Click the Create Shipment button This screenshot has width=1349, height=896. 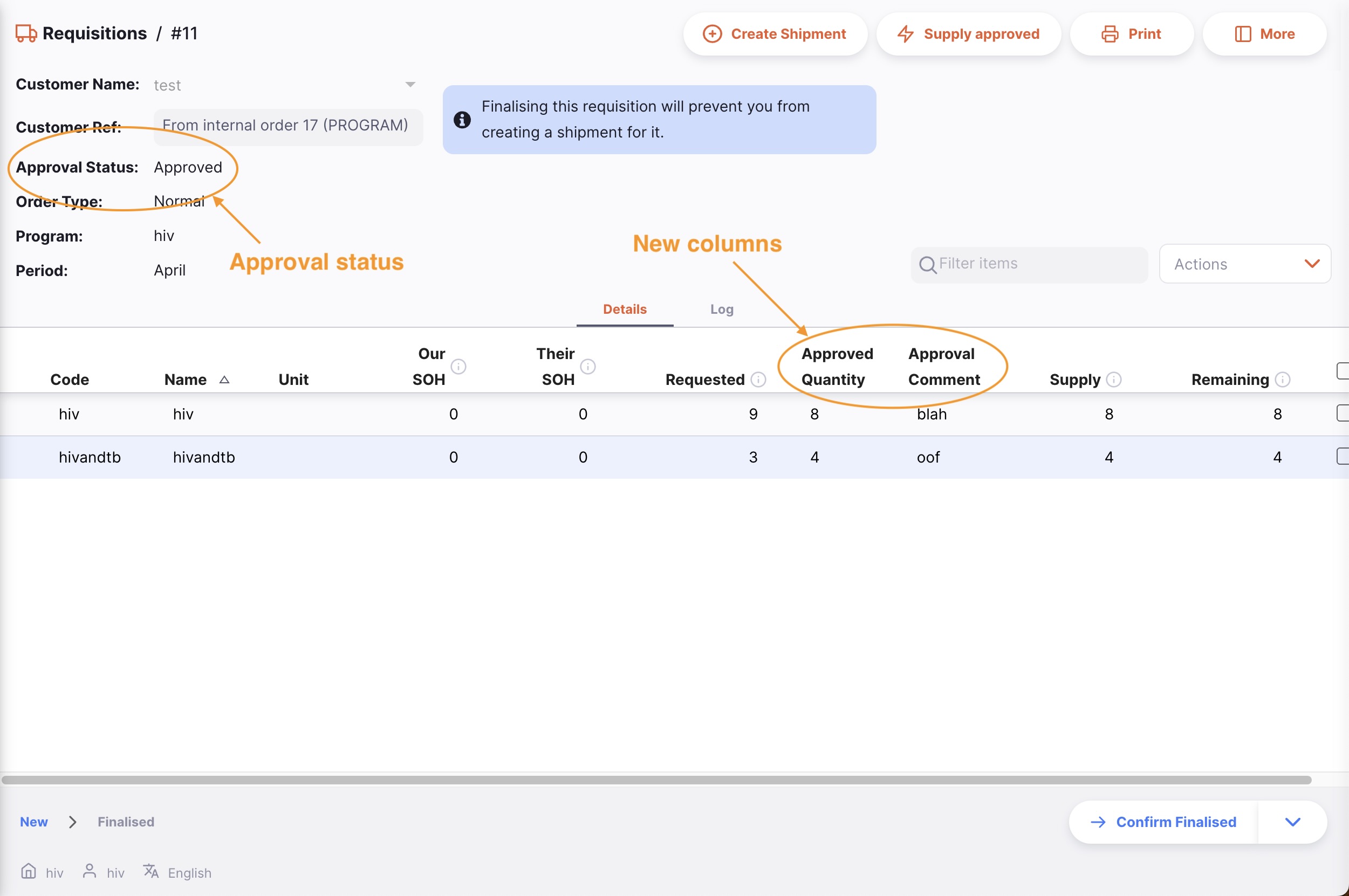pyautogui.click(x=775, y=35)
